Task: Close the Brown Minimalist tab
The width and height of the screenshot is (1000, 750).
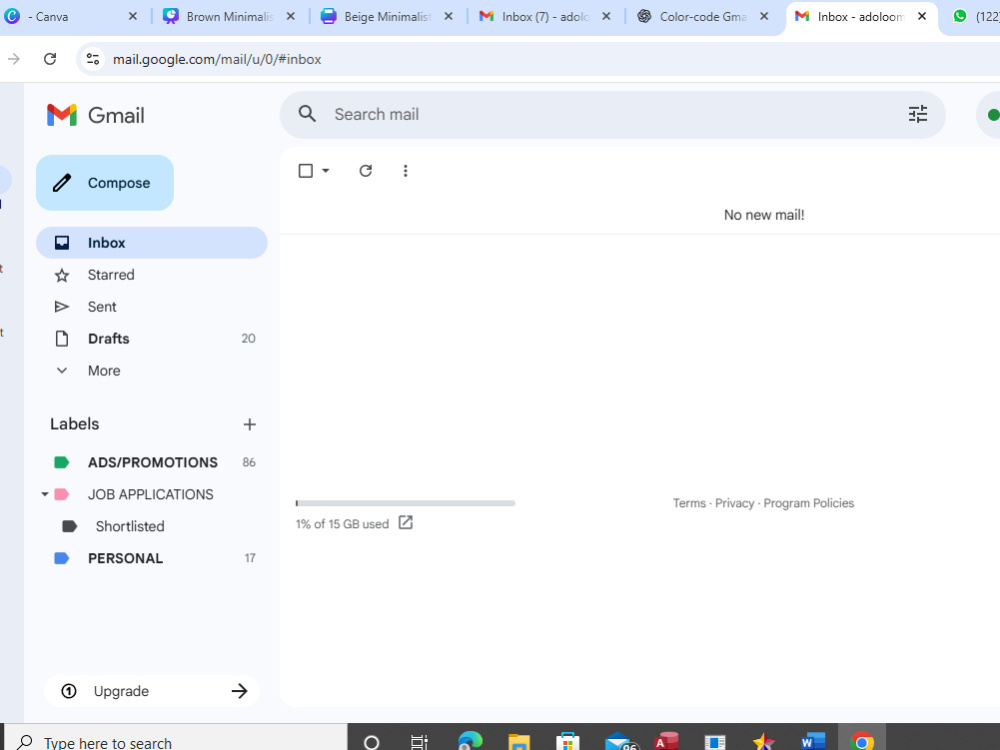Action: (291, 17)
